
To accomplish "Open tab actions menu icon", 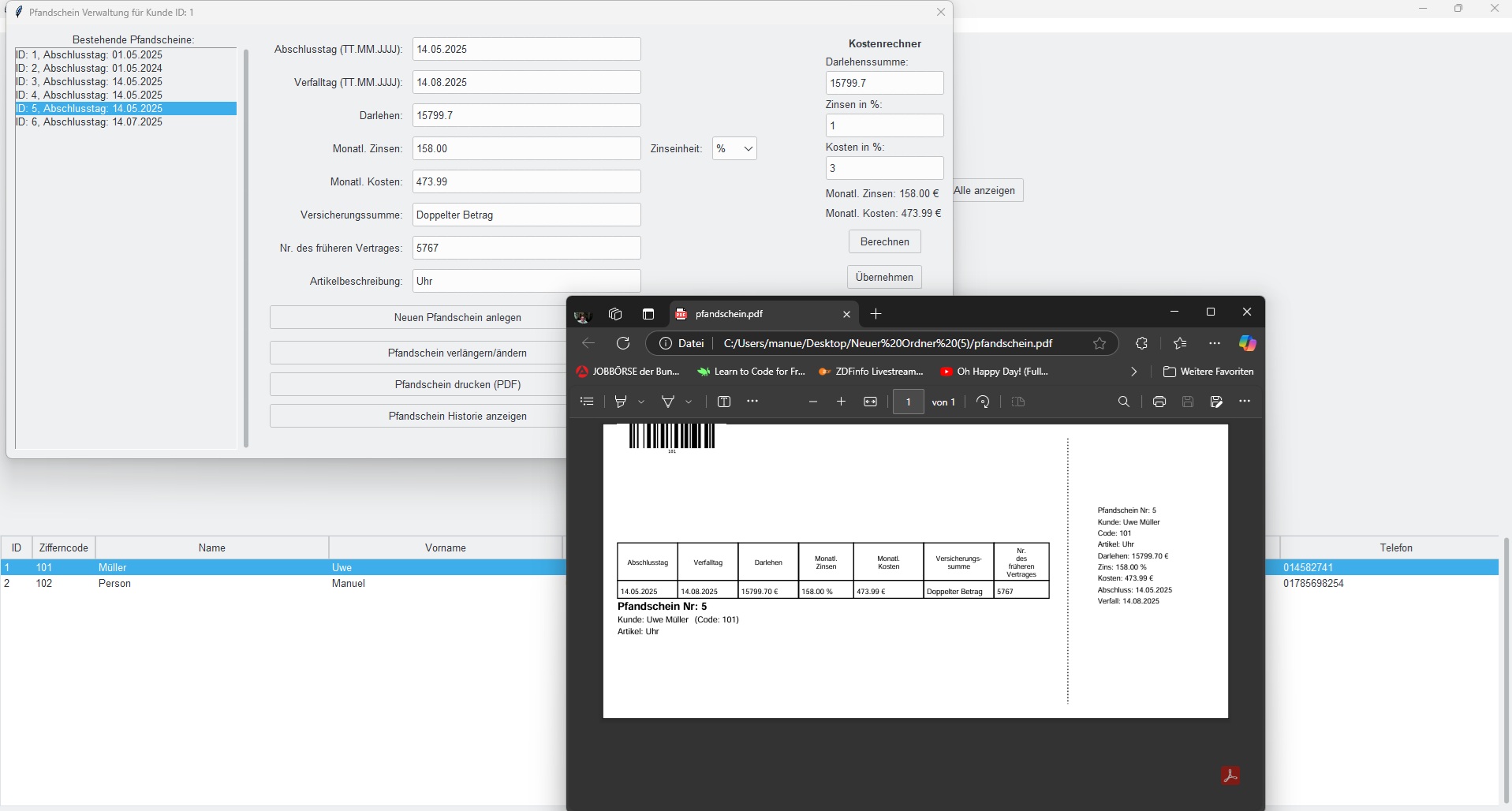I will (x=648, y=314).
